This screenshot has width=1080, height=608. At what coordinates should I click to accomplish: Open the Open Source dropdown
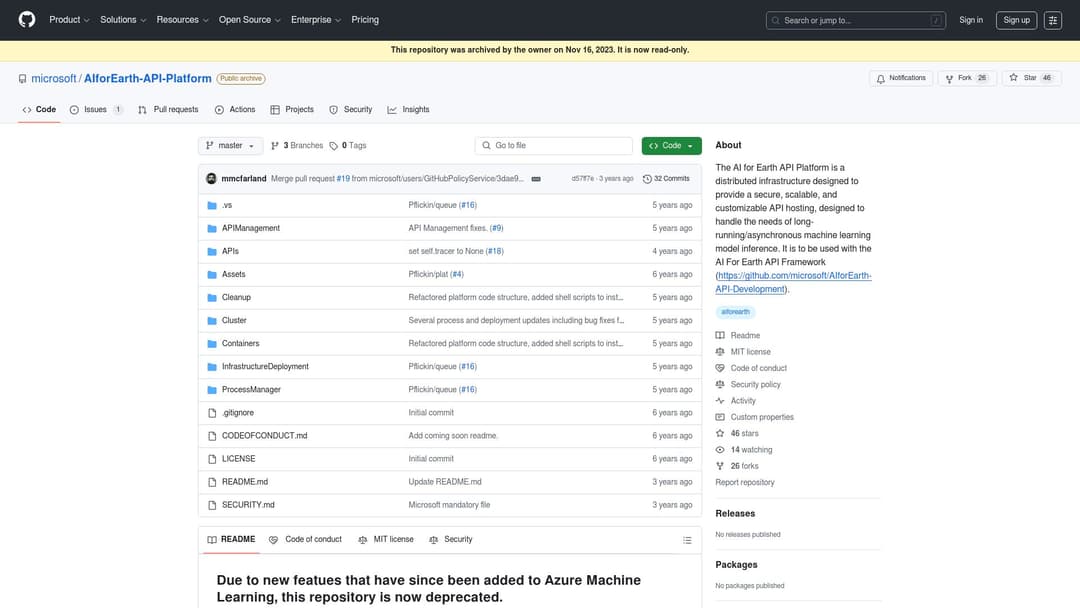[249, 20]
